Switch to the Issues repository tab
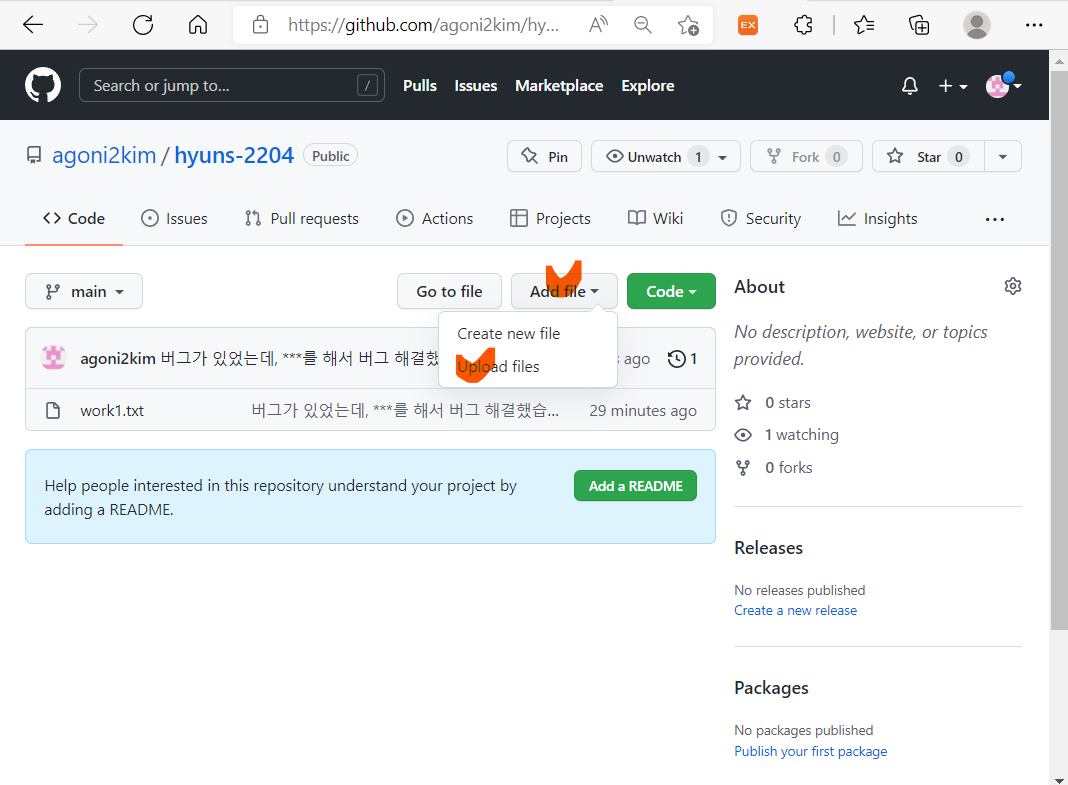This screenshot has height=785, width=1068. [174, 219]
